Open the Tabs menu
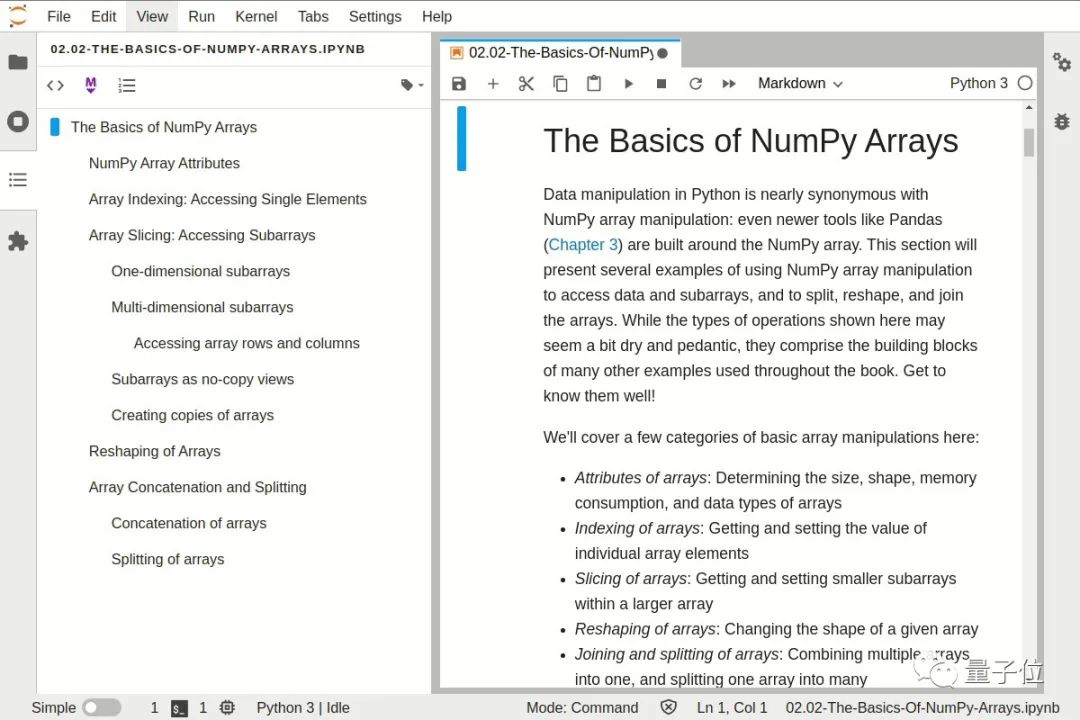Image resolution: width=1080 pixels, height=720 pixels. [x=313, y=17]
